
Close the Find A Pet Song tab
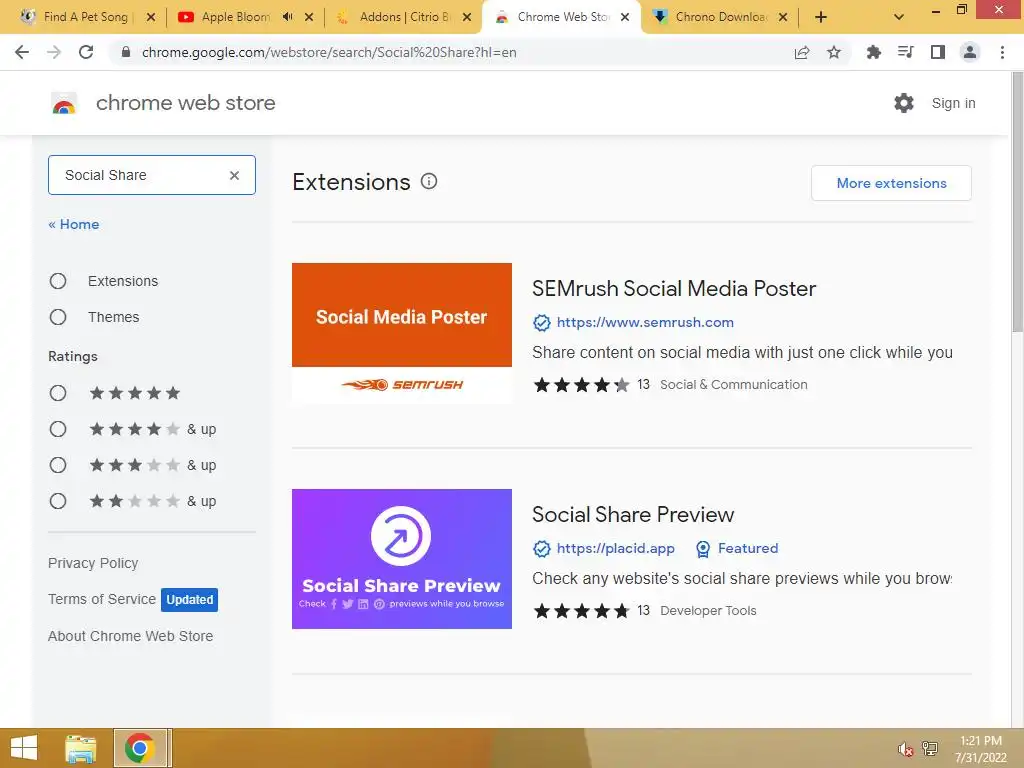coord(151,17)
